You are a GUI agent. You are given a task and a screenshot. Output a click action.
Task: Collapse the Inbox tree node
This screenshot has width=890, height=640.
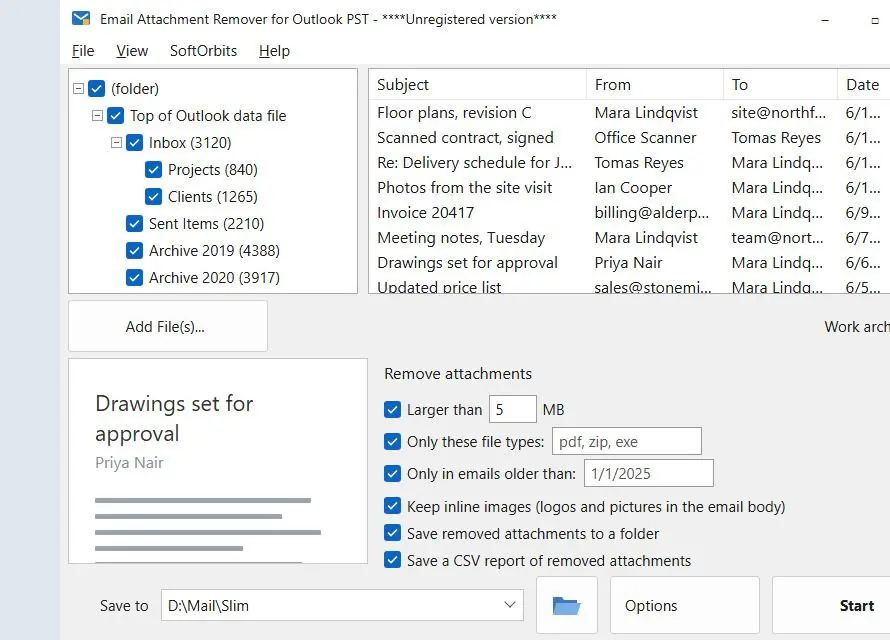pyautogui.click(x=116, y=142)
